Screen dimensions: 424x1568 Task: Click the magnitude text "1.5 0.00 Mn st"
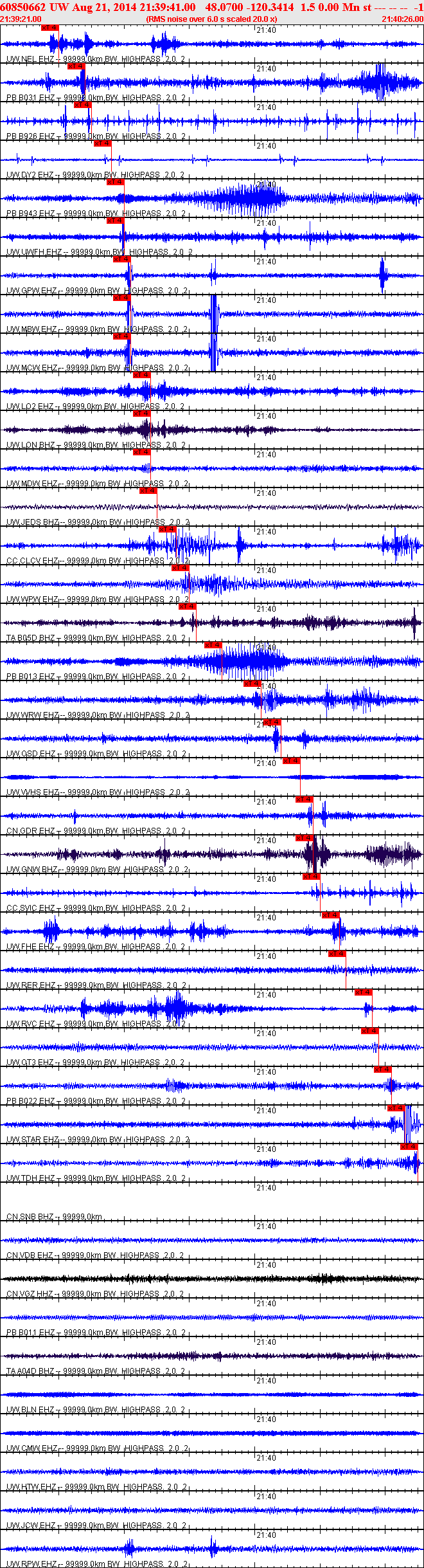(x=336, y=7)
